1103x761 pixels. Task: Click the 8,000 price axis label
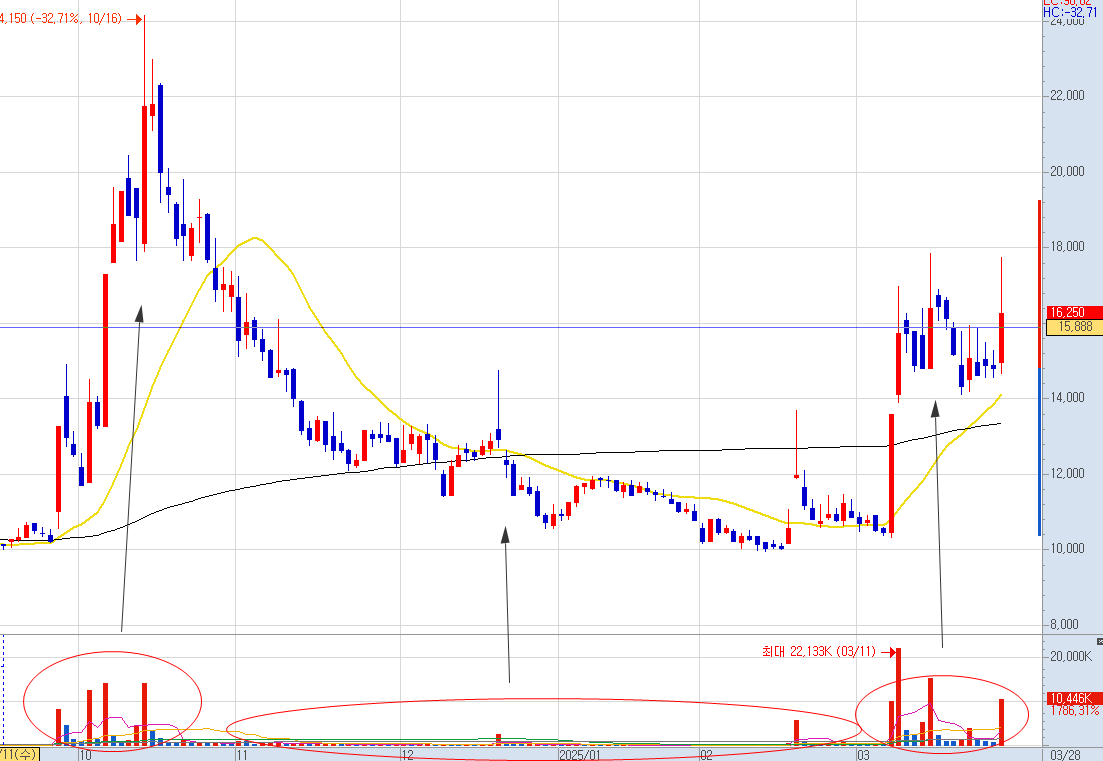[1064, 625]
